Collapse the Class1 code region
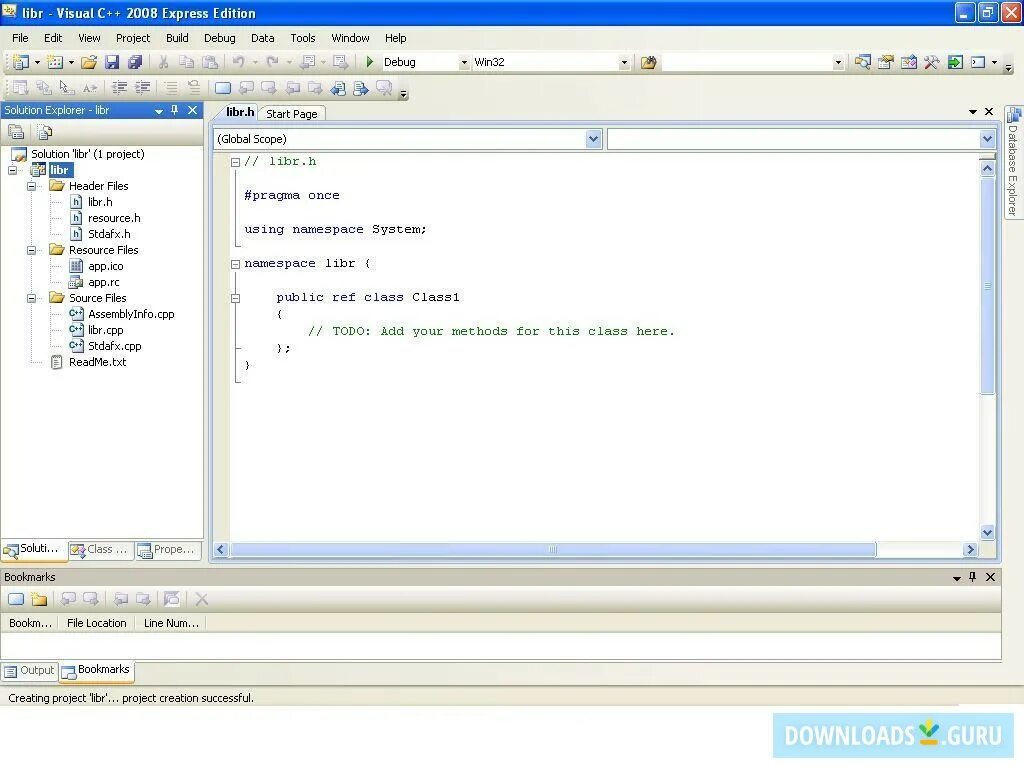Screen dimensions: 1024x768 coord(236,298)
